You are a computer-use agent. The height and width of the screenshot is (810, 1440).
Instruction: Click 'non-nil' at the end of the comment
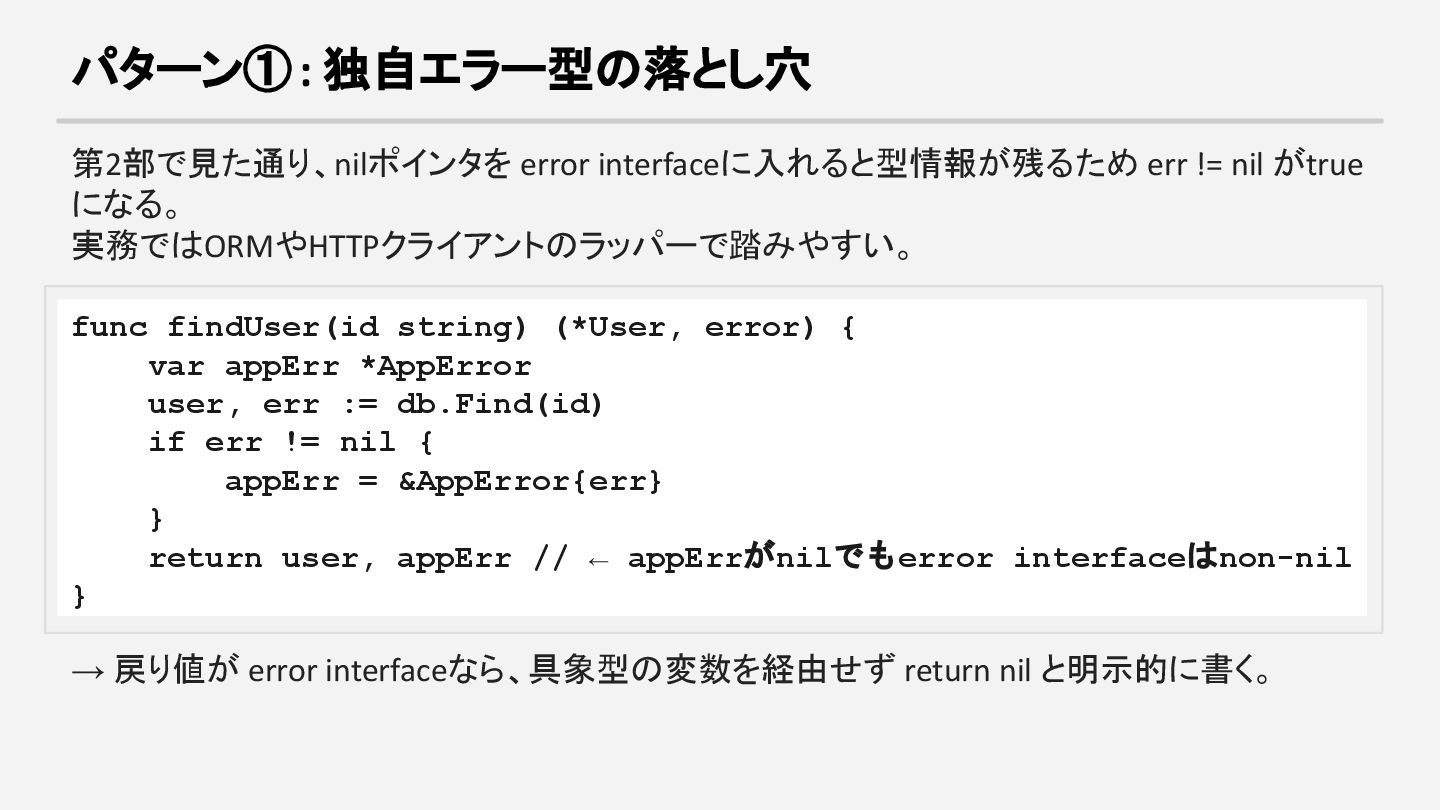point(1285,558)
